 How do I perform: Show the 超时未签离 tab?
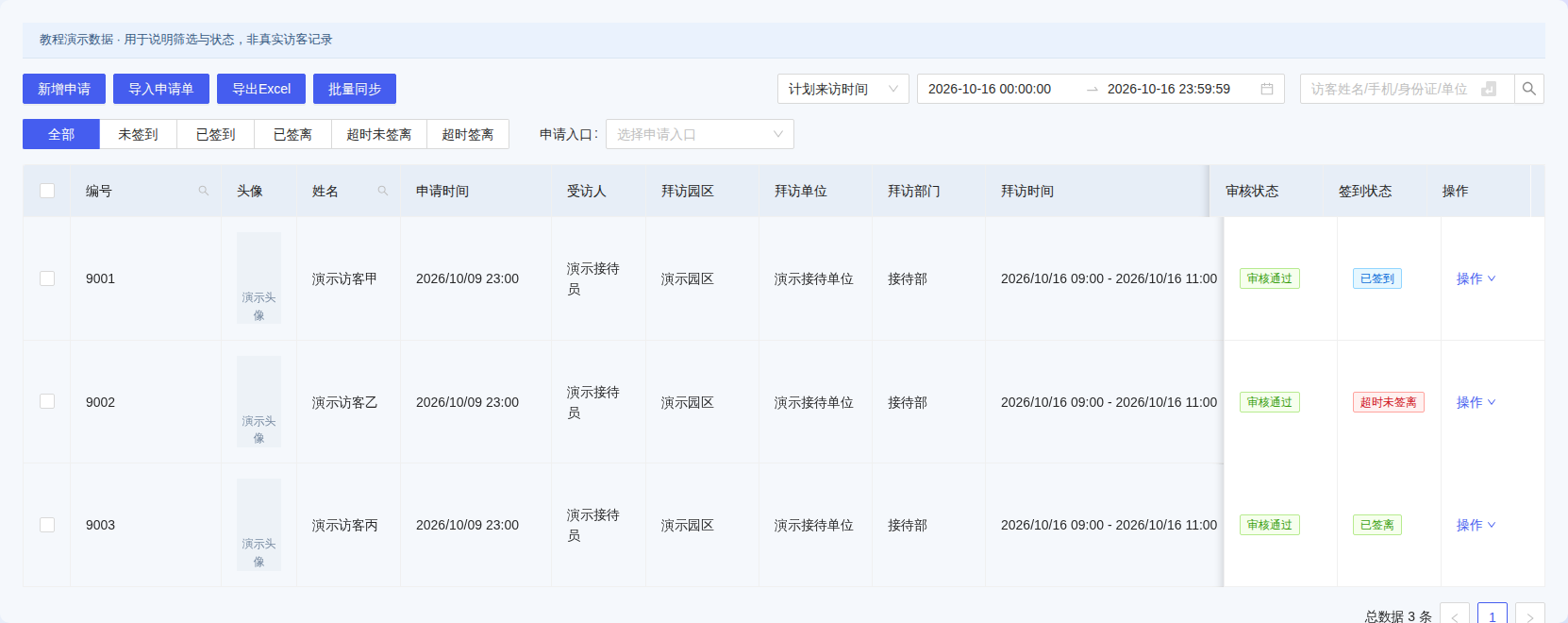coord(379,134)
